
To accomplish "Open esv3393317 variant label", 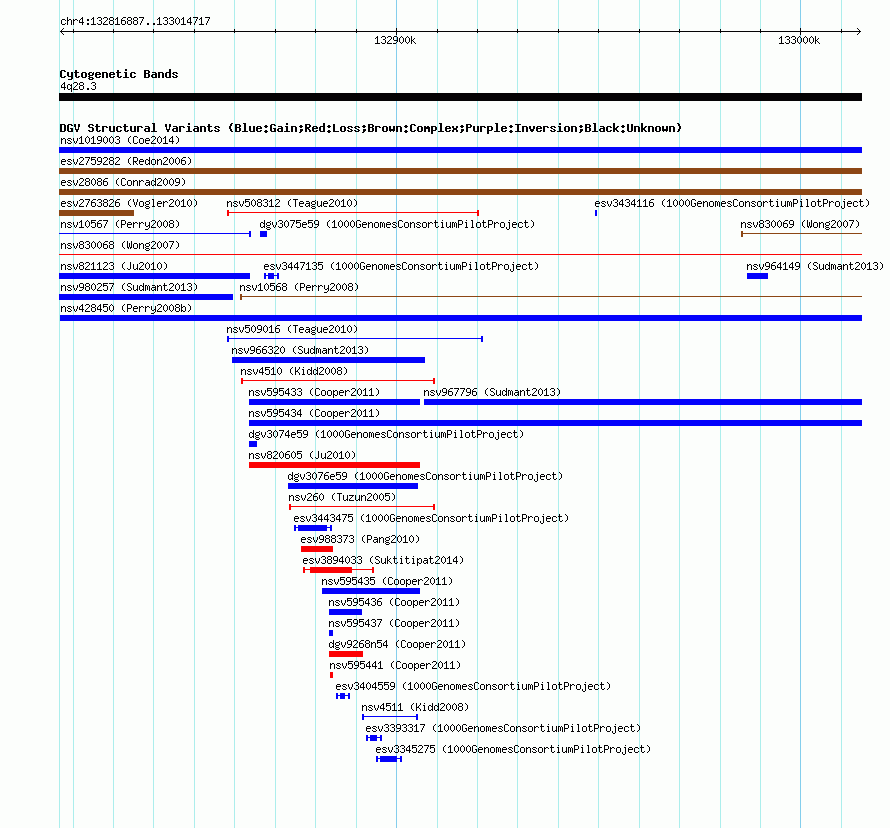I will click(x=503, y=728).
